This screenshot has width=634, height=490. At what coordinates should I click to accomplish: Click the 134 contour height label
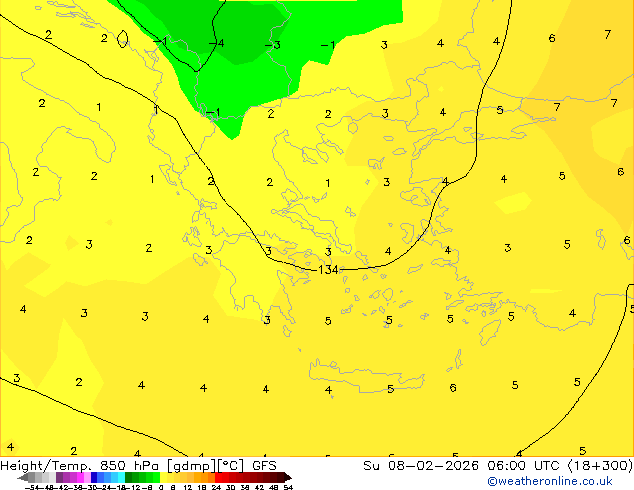328,269
